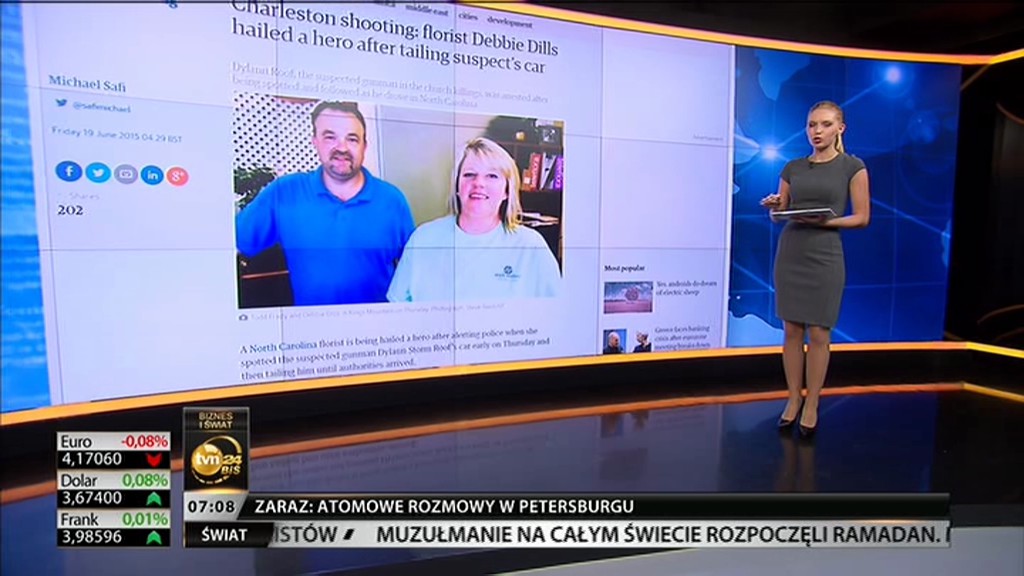Click the 07:08 clock
Image resolution: width=1024 pixels, height=576 pixels.
tap(211, 507)
